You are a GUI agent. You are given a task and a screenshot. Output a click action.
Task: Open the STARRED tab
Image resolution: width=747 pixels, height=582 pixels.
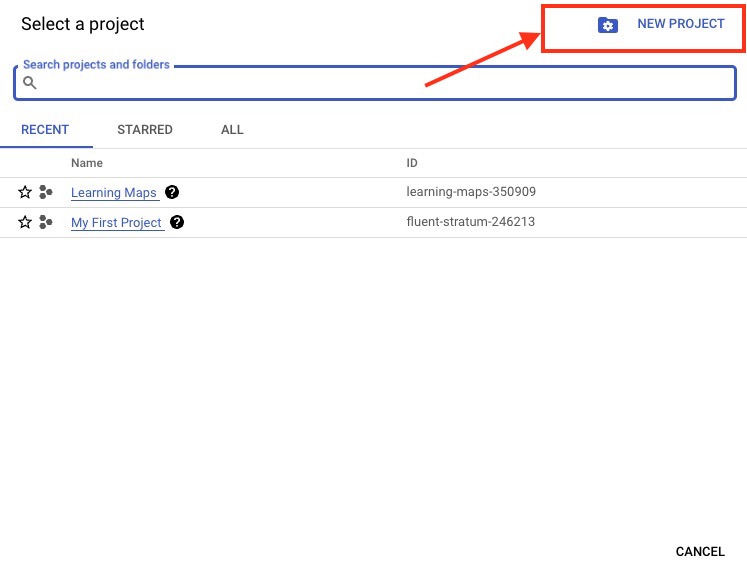tap(145, 130)
